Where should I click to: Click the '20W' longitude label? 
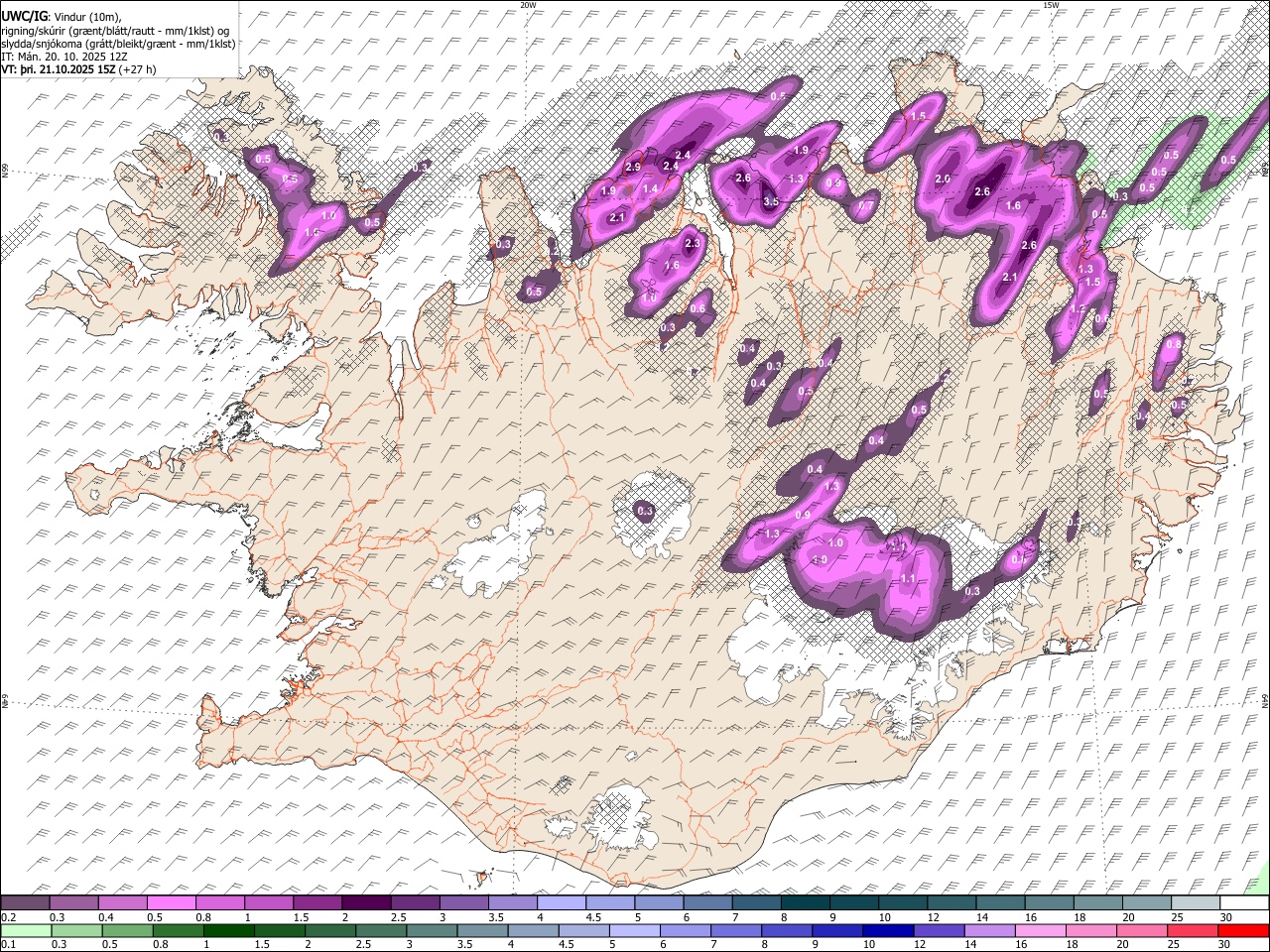[528, 5]
